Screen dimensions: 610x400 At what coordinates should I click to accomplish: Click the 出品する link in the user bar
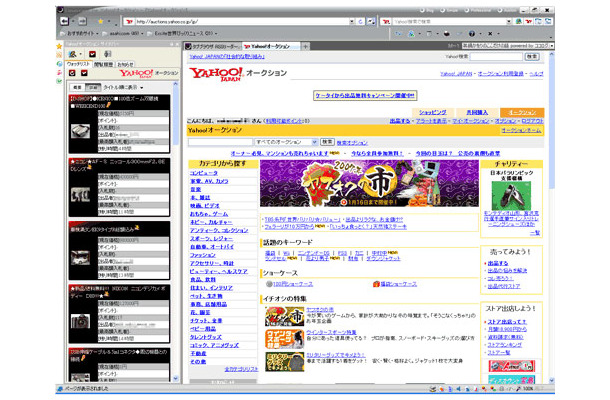click(x=400, y=121)
